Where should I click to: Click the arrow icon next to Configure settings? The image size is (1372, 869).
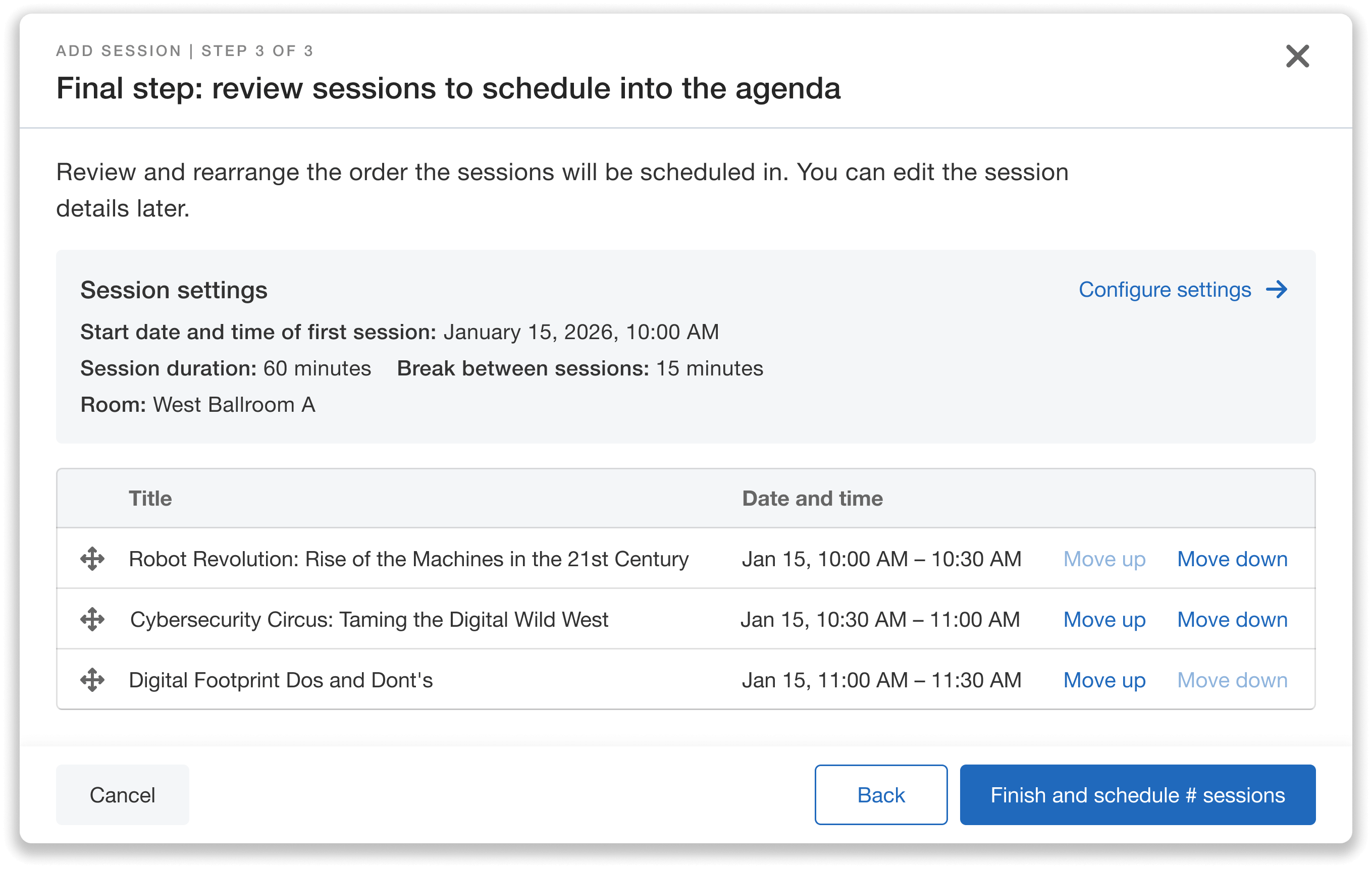[x=1278, y=289]
